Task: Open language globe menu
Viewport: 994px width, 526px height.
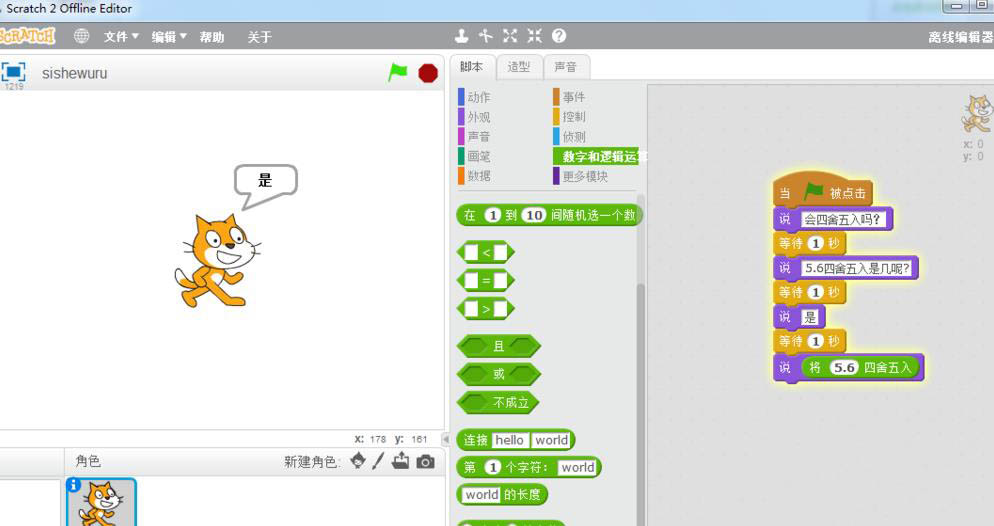Action: coord(81,36)
